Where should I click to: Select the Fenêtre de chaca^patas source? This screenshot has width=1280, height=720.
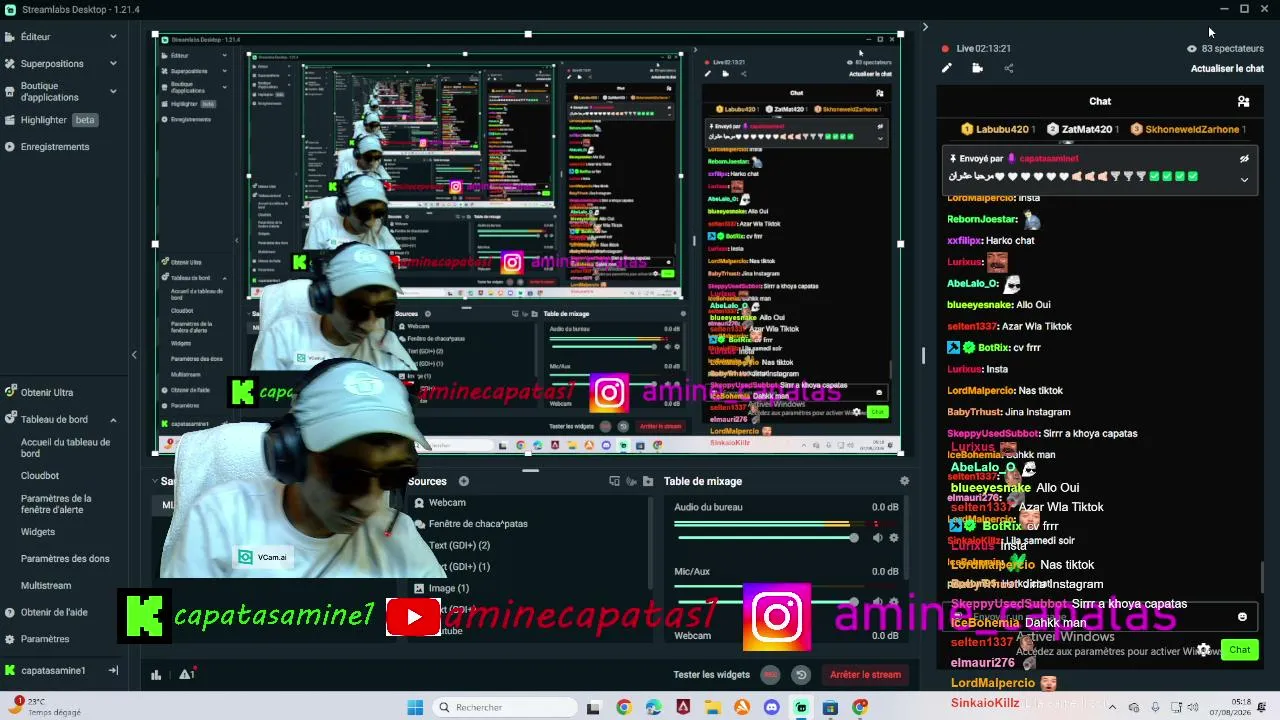pos(478,524)
